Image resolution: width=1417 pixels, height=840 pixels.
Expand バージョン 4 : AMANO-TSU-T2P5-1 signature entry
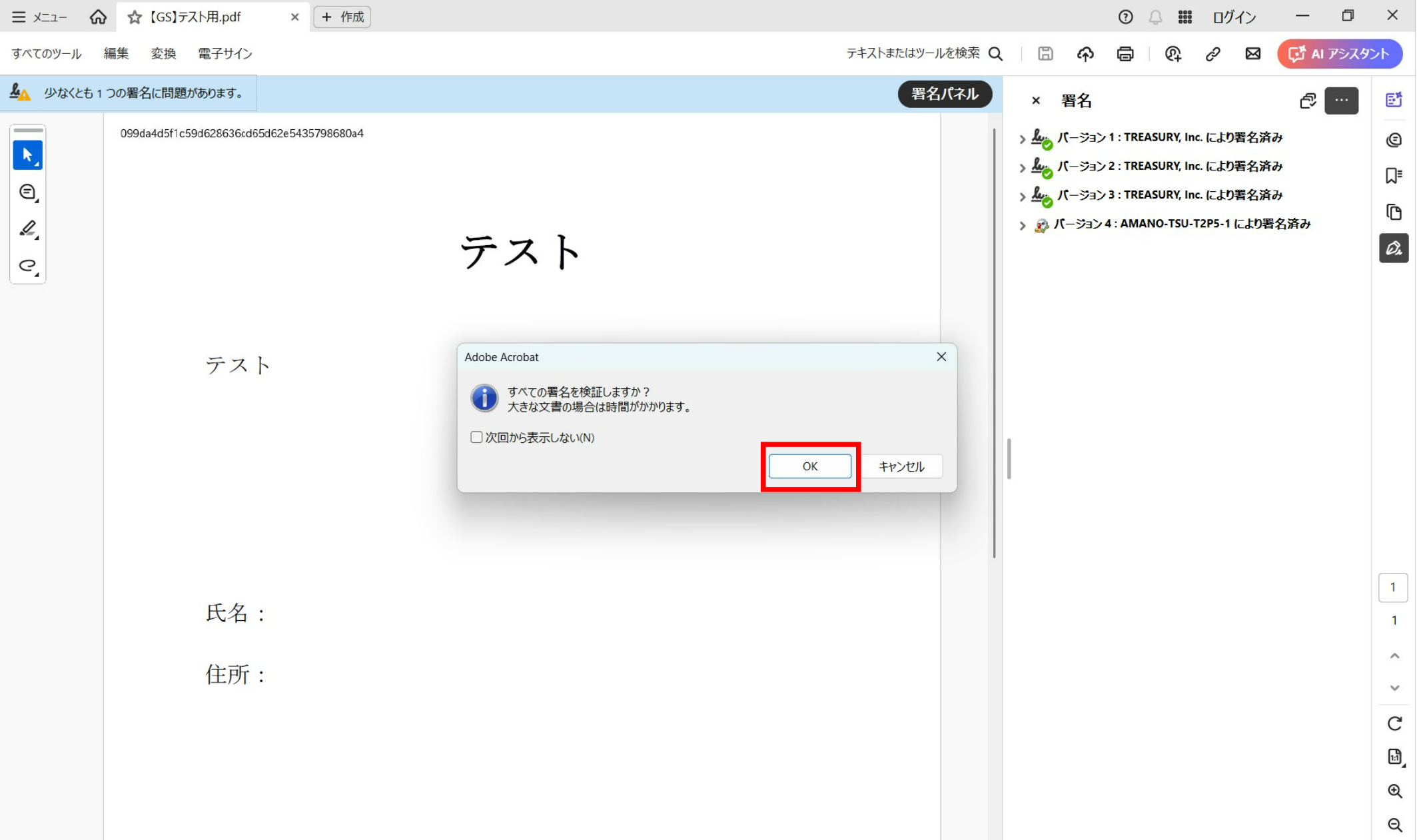click(1023, 225)
